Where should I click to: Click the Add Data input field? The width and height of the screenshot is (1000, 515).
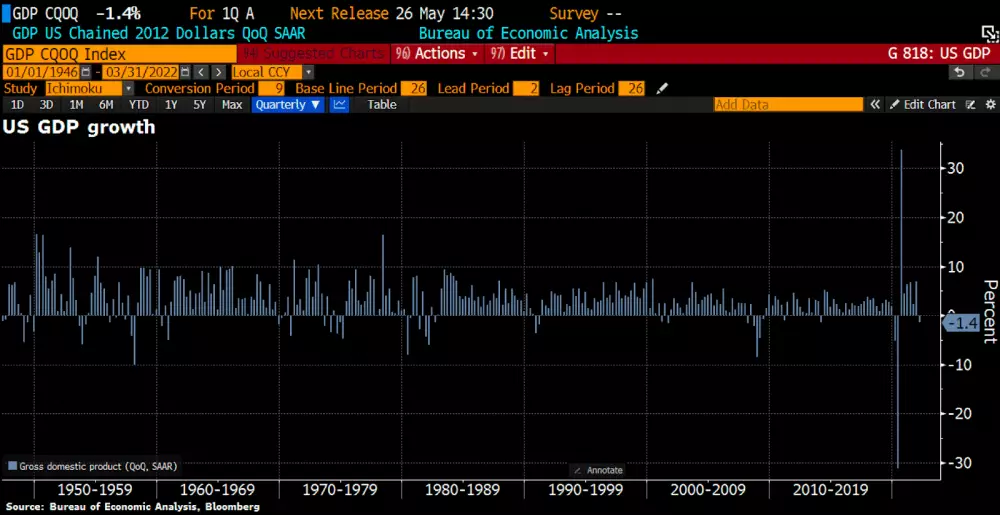788,105
